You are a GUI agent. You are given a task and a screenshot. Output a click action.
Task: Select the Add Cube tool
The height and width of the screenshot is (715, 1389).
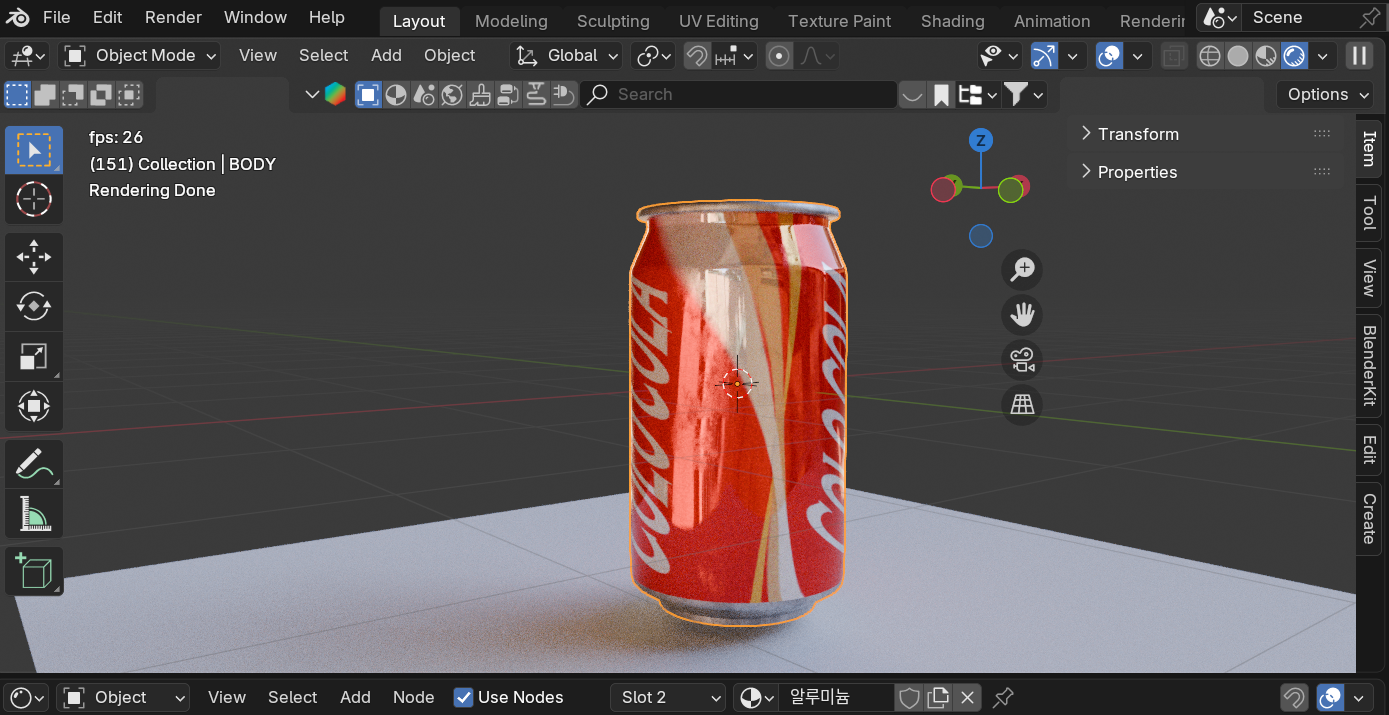[x=34, y=571]
